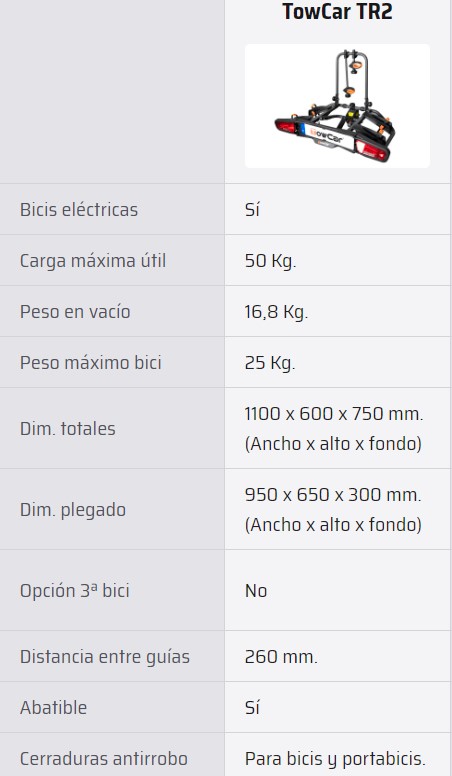The image size is (452, 776).
Task: Click the Peso máximo bici label
Action: click(91, 363)
